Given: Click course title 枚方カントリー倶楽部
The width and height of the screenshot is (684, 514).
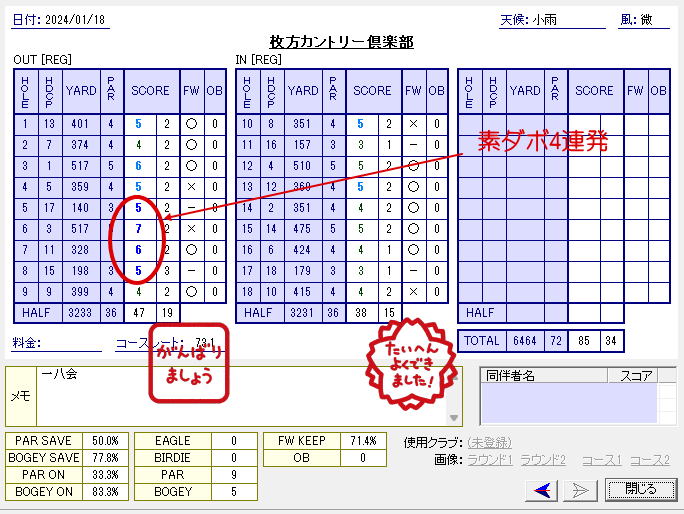Looking at the screenshot, I should (342, 42).
